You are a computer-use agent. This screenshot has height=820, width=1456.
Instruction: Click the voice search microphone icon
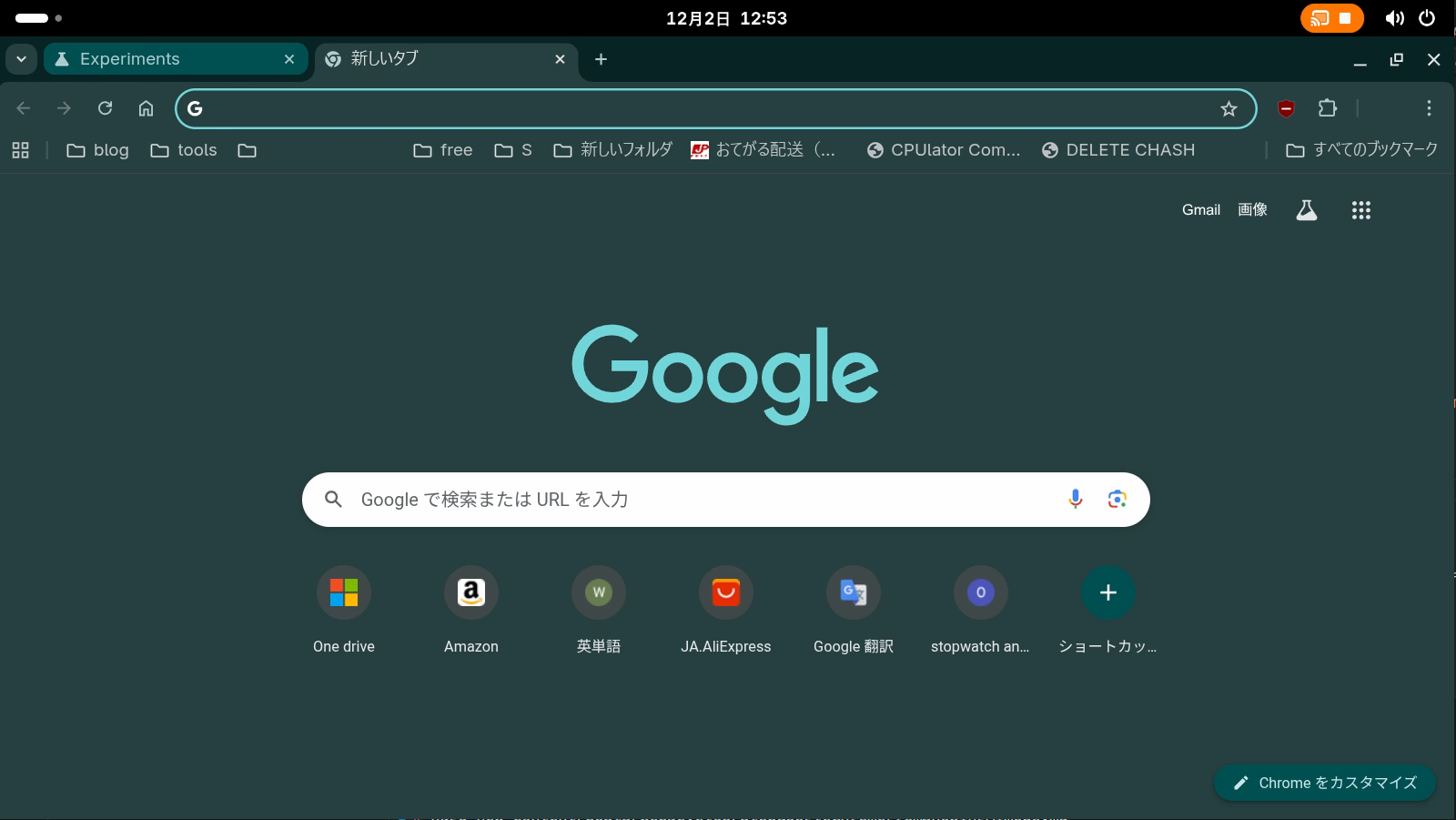1075,499
